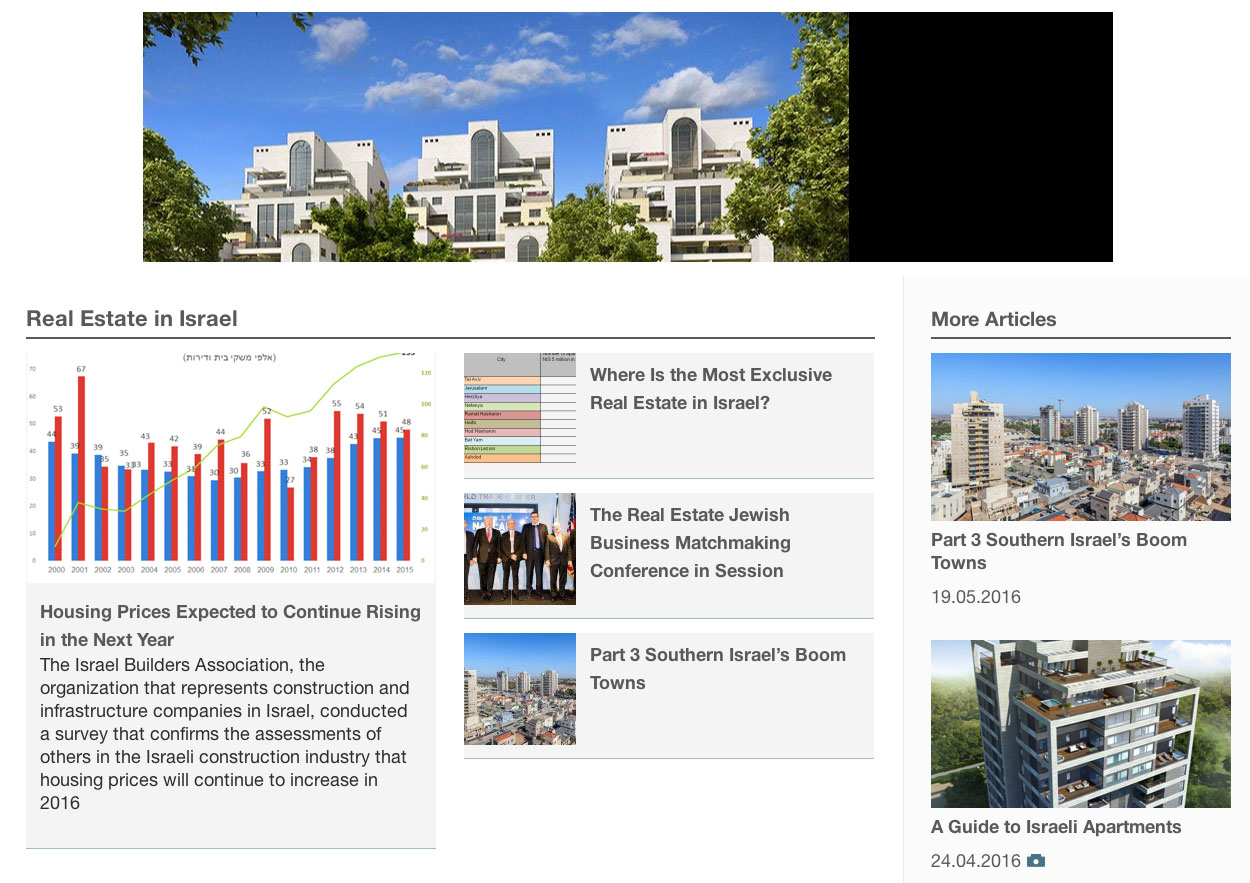Click the city table thumbnail
Screen dimensions: 1250x883
(x=519, y=408)
